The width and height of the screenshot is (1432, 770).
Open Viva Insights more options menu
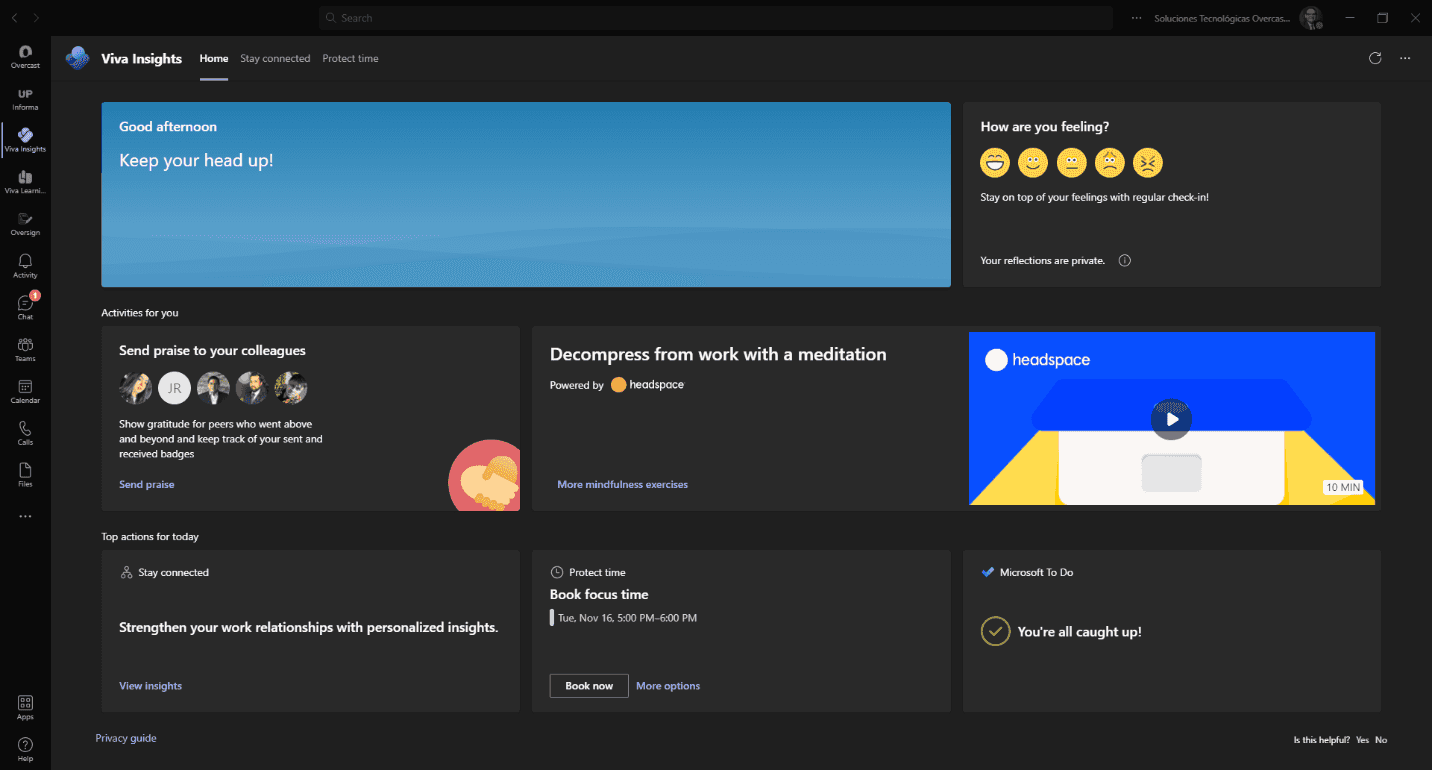(x=1405, y=58)
